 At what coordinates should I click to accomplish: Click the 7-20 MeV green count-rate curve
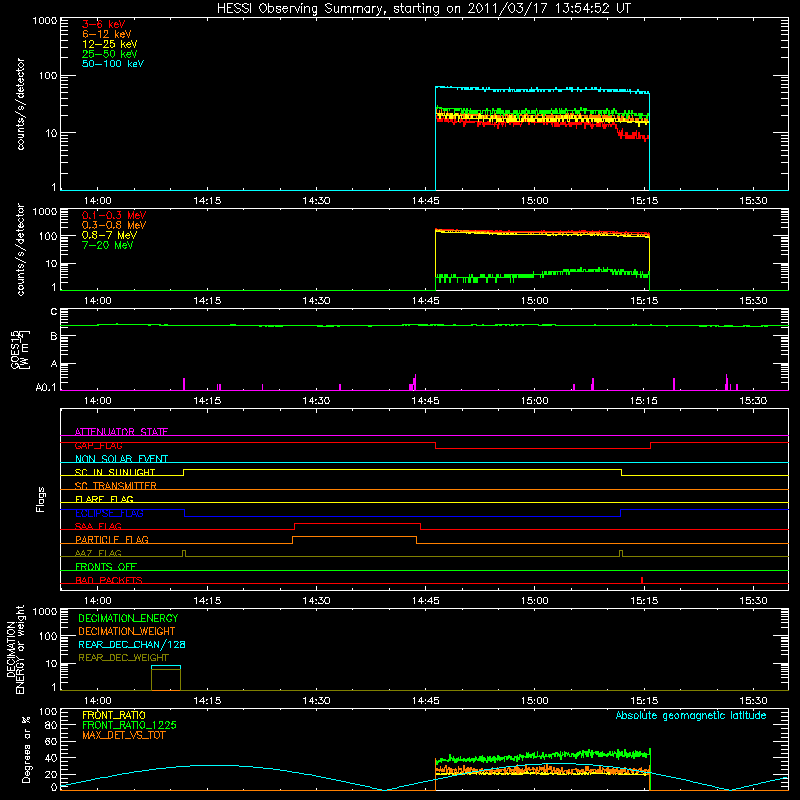[542, 274]
